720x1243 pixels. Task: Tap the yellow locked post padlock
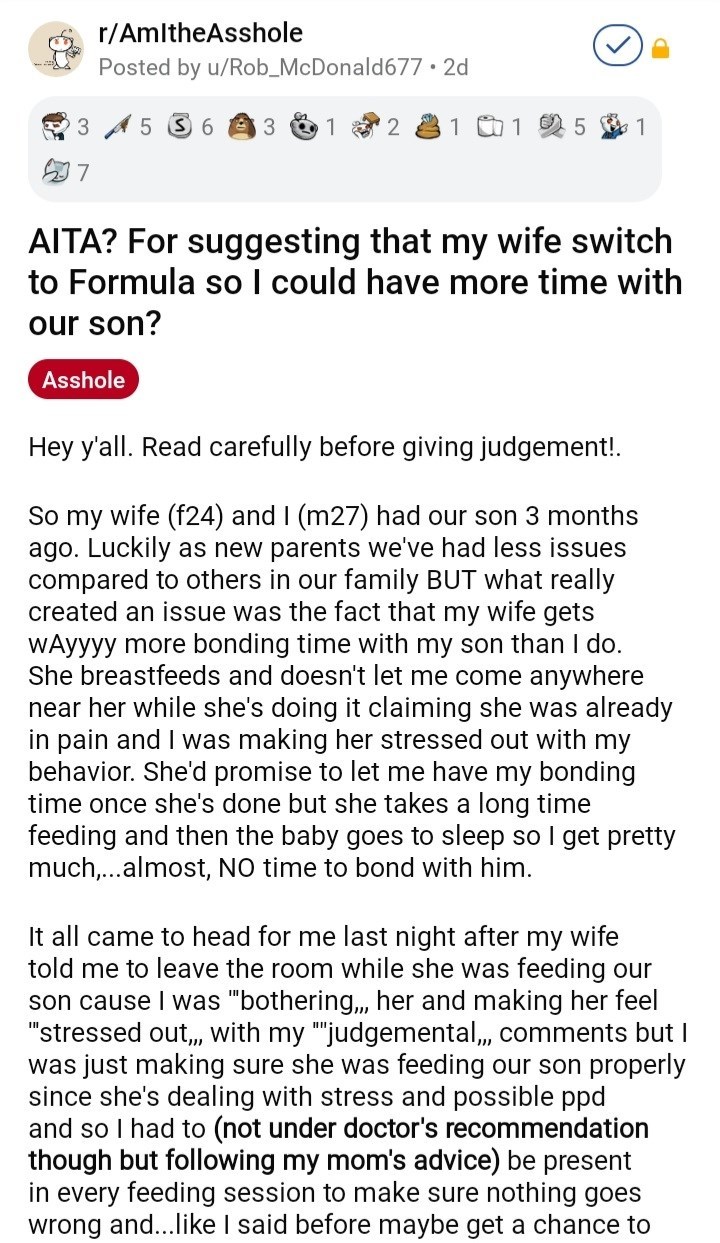661,49
